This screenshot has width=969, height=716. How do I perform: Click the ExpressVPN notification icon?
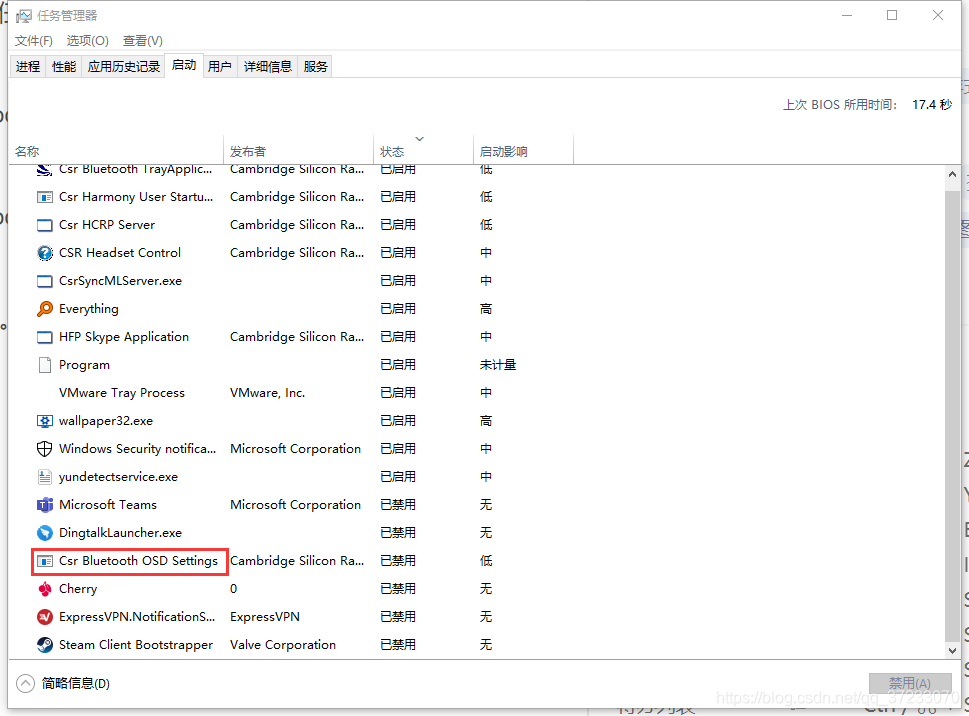coord(44,617)
